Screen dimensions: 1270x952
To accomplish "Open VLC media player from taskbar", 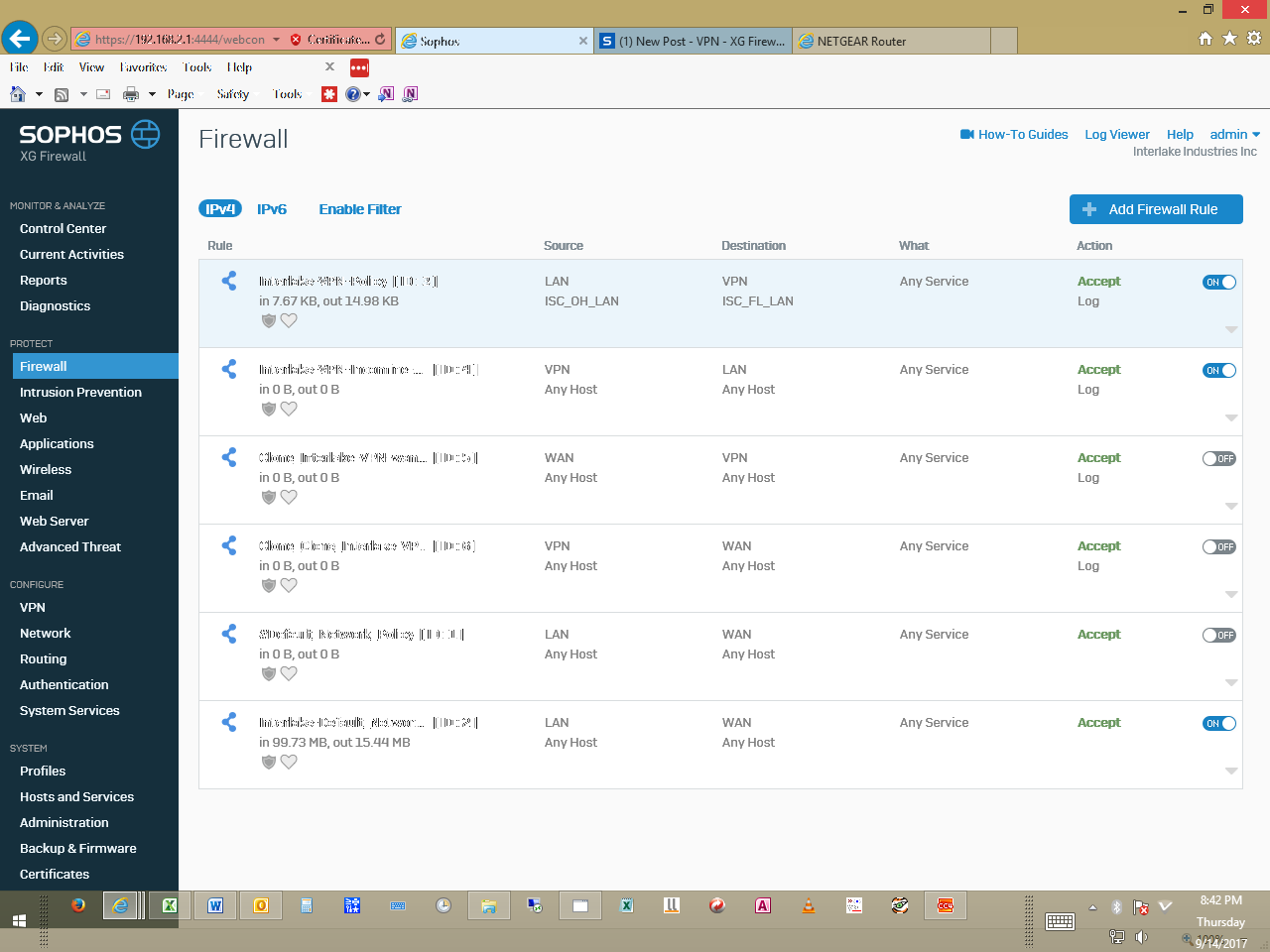I will coord(809,905).
